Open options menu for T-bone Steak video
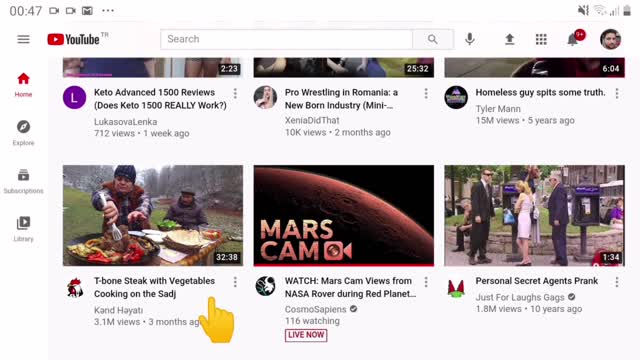Image resolution: width=640 pixels, height=360 pixels. point(235,282)
